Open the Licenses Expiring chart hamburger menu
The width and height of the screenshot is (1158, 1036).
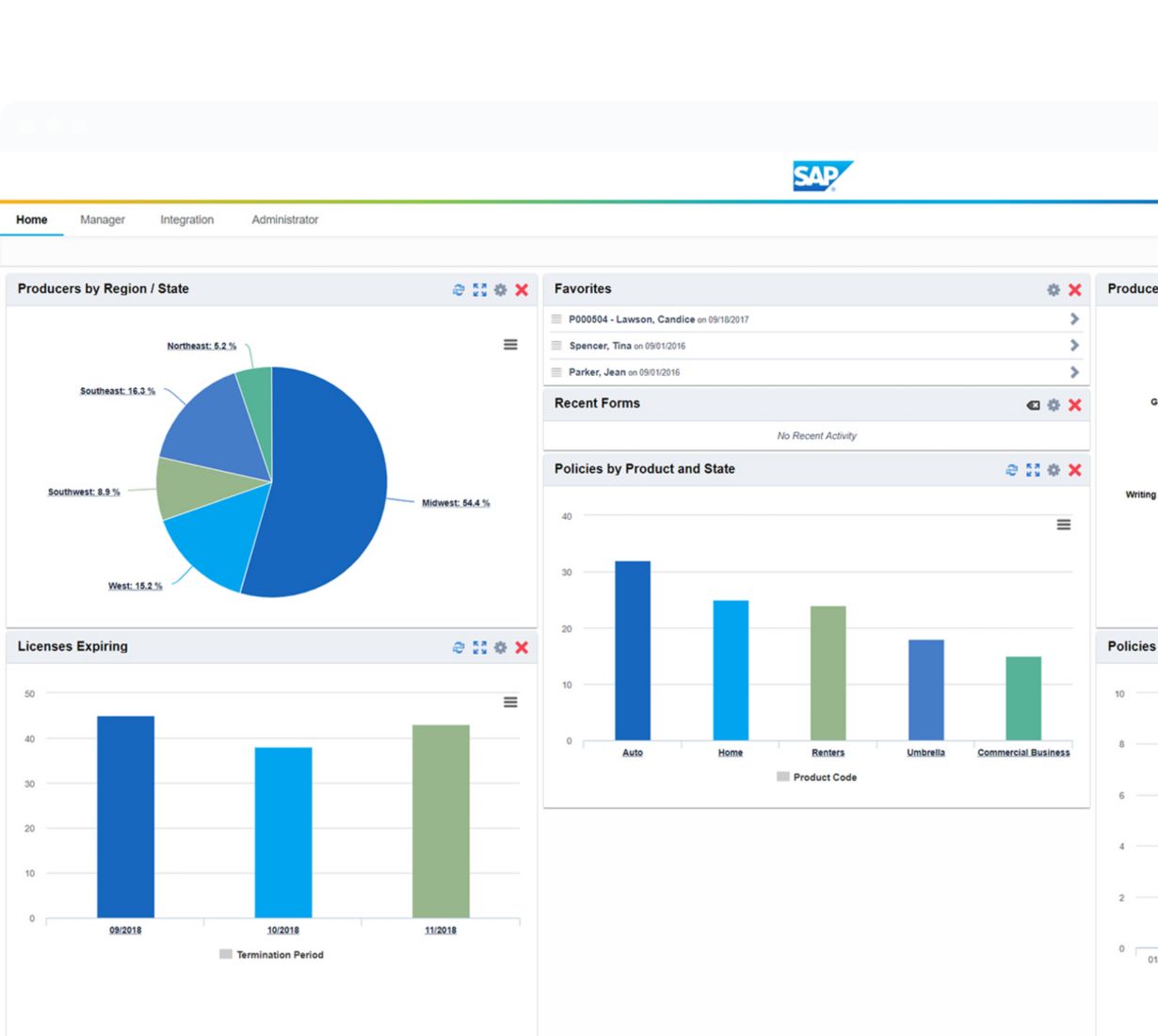coord(510,702)
